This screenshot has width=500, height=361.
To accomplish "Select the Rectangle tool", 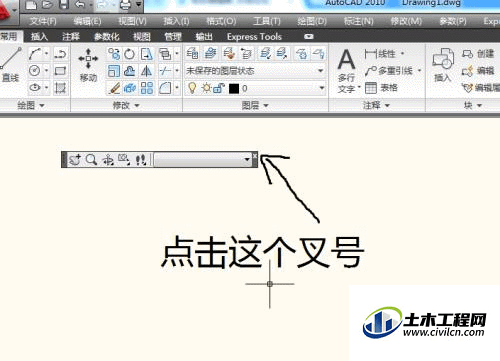I will (60, 71).
